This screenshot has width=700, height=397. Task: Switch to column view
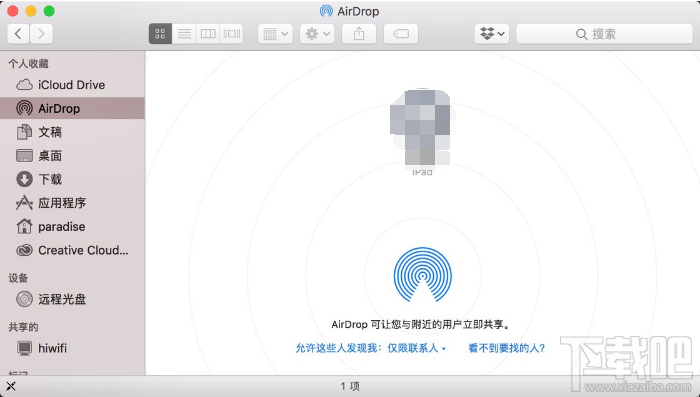pyautogui.click(x=208, y=34)
